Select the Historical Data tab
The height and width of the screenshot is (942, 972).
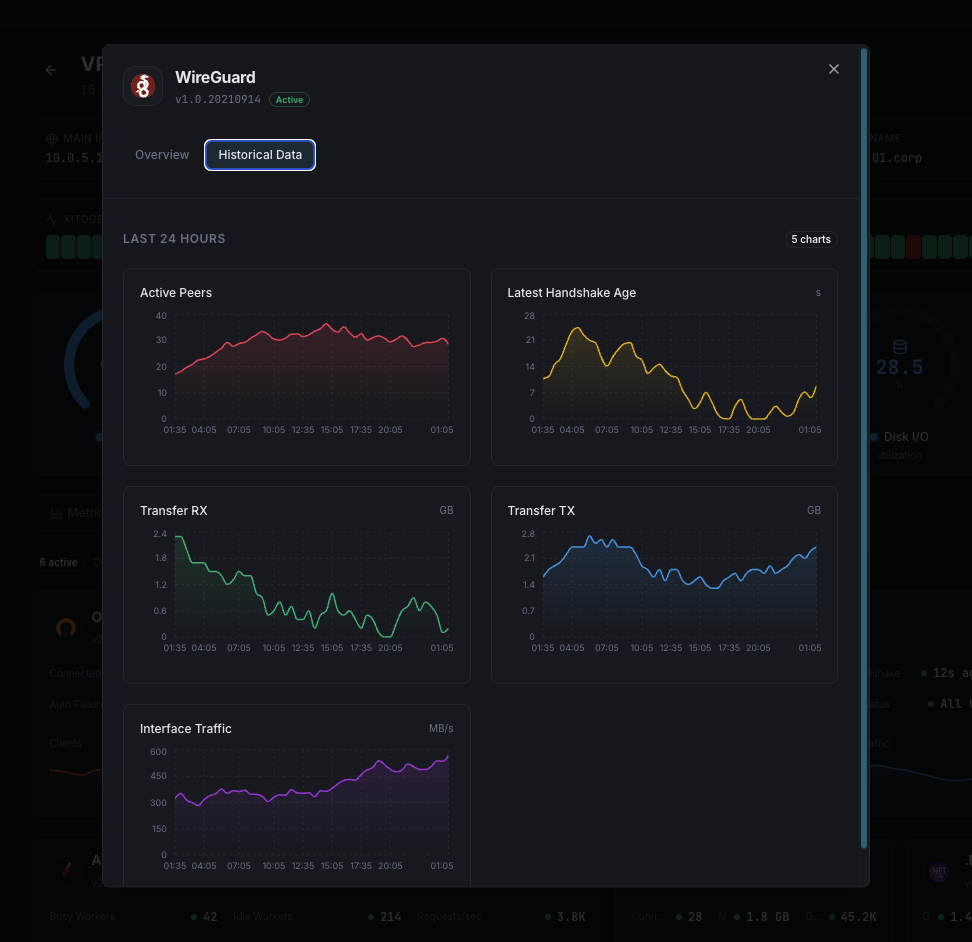[x=260, y=155]
